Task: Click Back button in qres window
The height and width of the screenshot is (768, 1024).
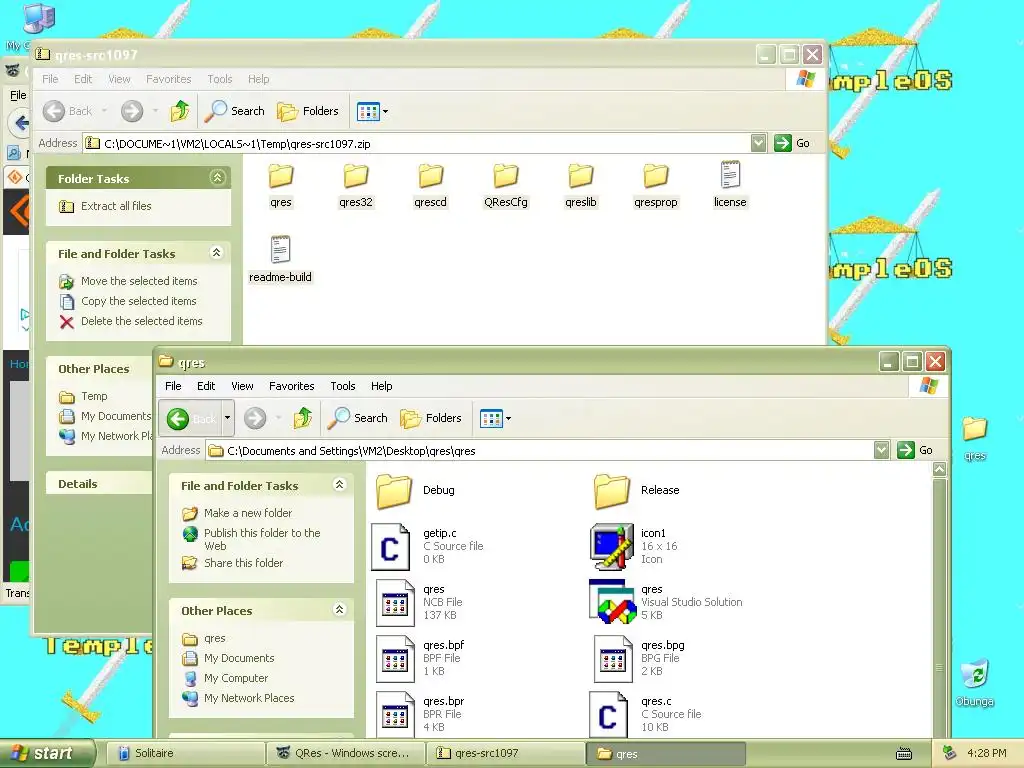Action: pyautogui.click(x=192, y=419)
